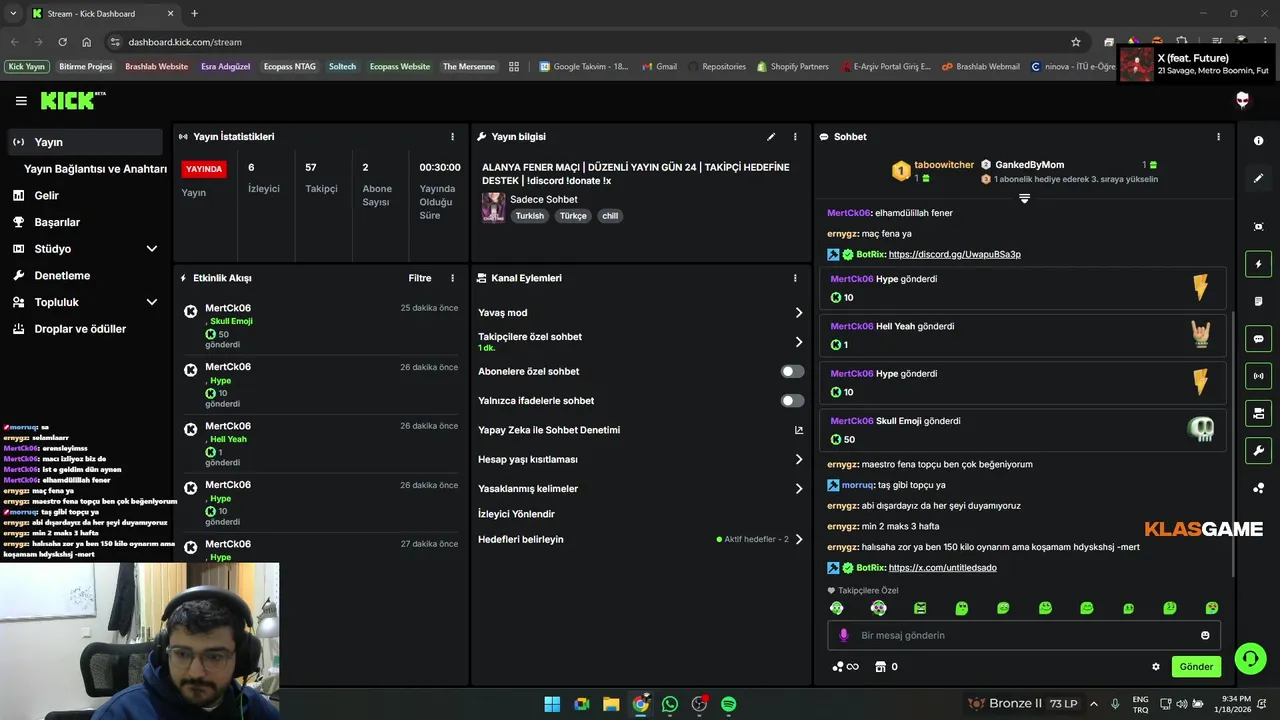1280x720 pixels.
Task: Open Hesap yaşı kısıtlaması options
Action: click(640, 460)
